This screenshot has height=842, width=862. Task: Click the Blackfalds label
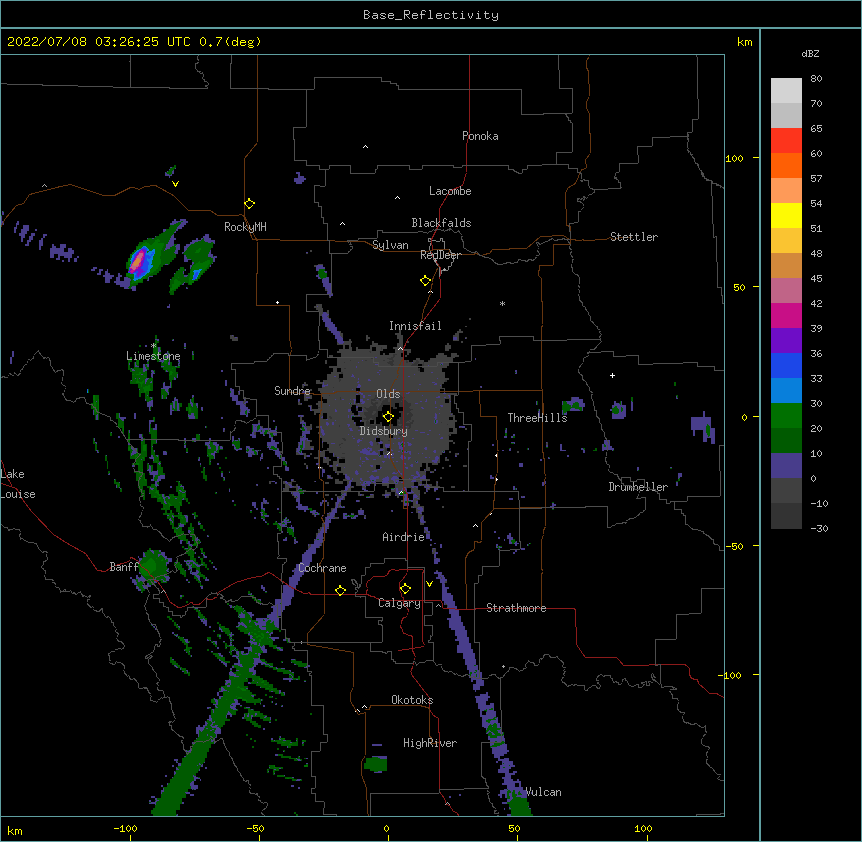[441, 223]
